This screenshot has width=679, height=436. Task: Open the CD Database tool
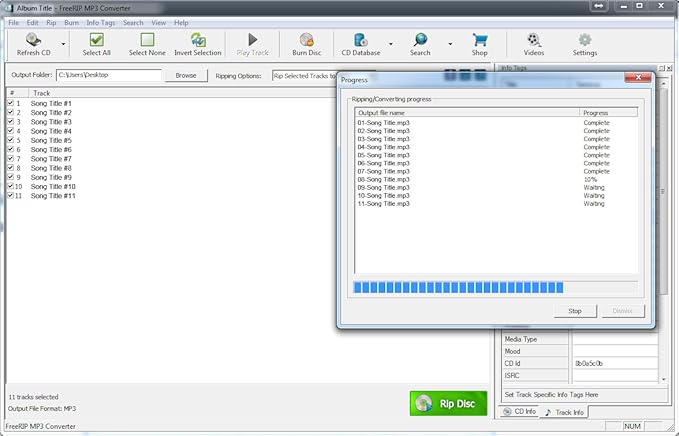pos(360,44)
